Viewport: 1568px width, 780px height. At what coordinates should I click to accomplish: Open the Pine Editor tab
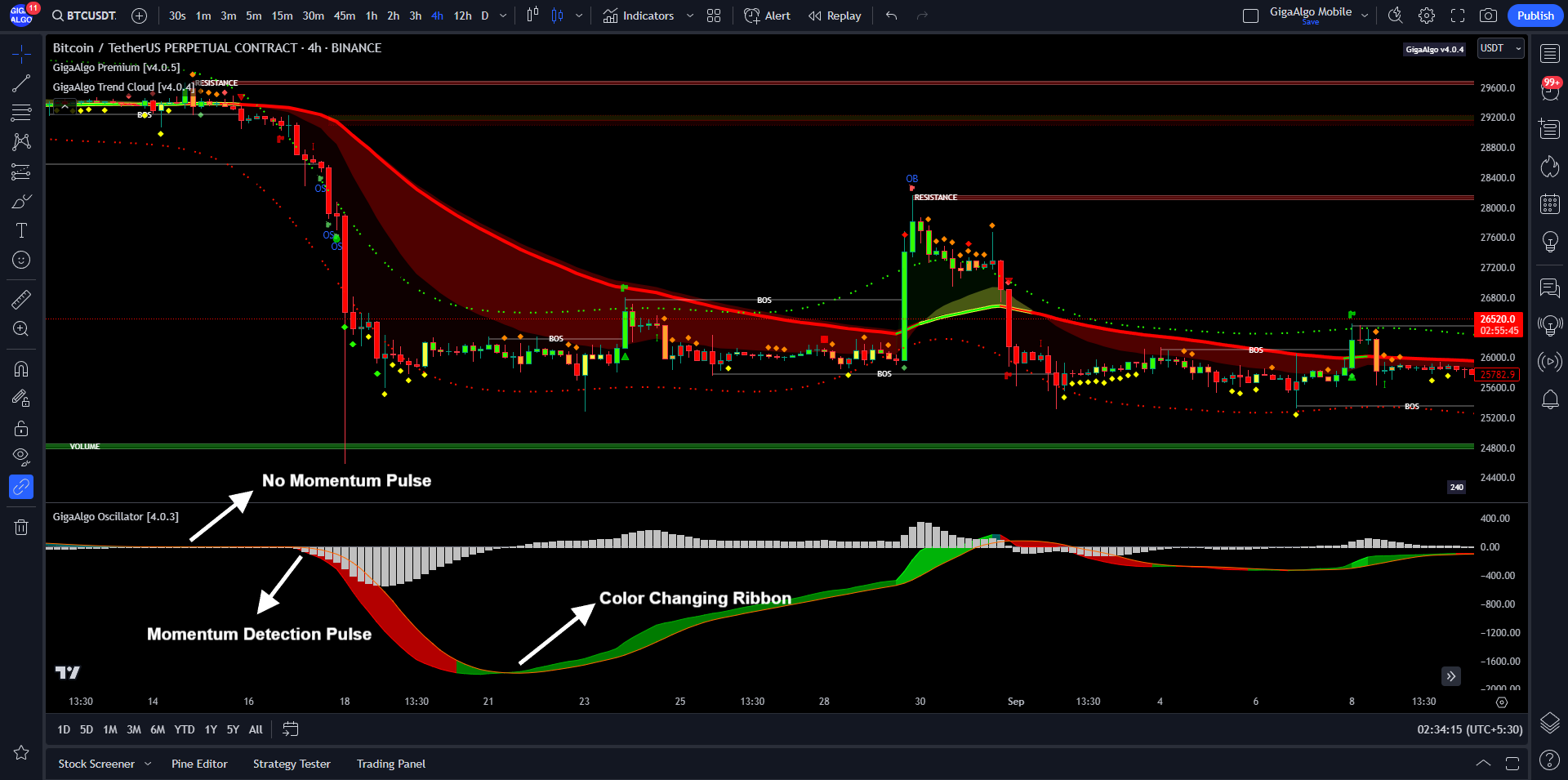pos(199,764)
